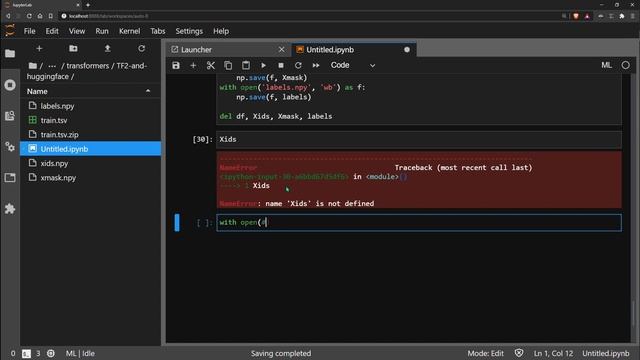Click the ML kernel name button
Viewport: 640px width, 360px height.
click(606, 65)
